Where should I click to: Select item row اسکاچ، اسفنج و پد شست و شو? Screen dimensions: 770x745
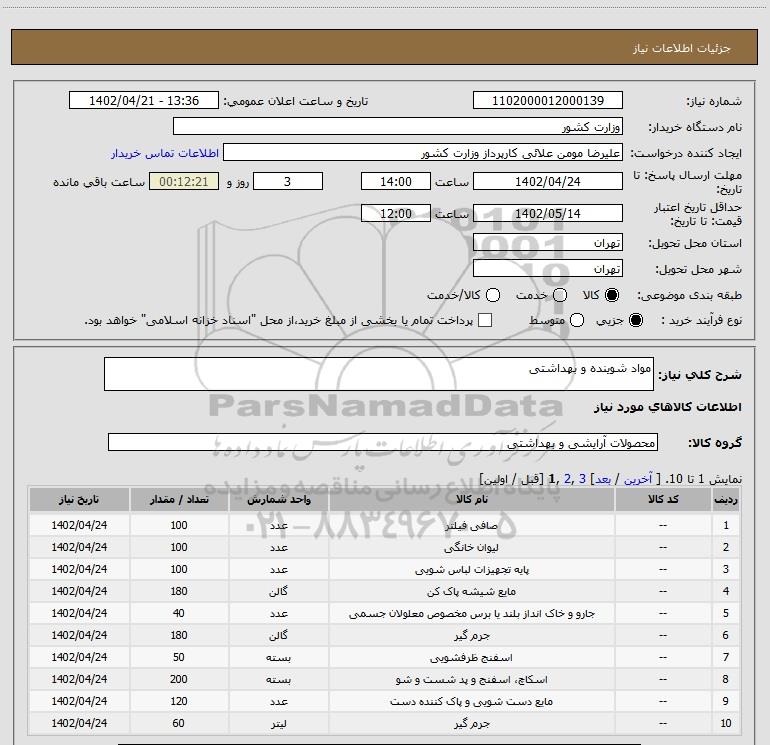384,679
